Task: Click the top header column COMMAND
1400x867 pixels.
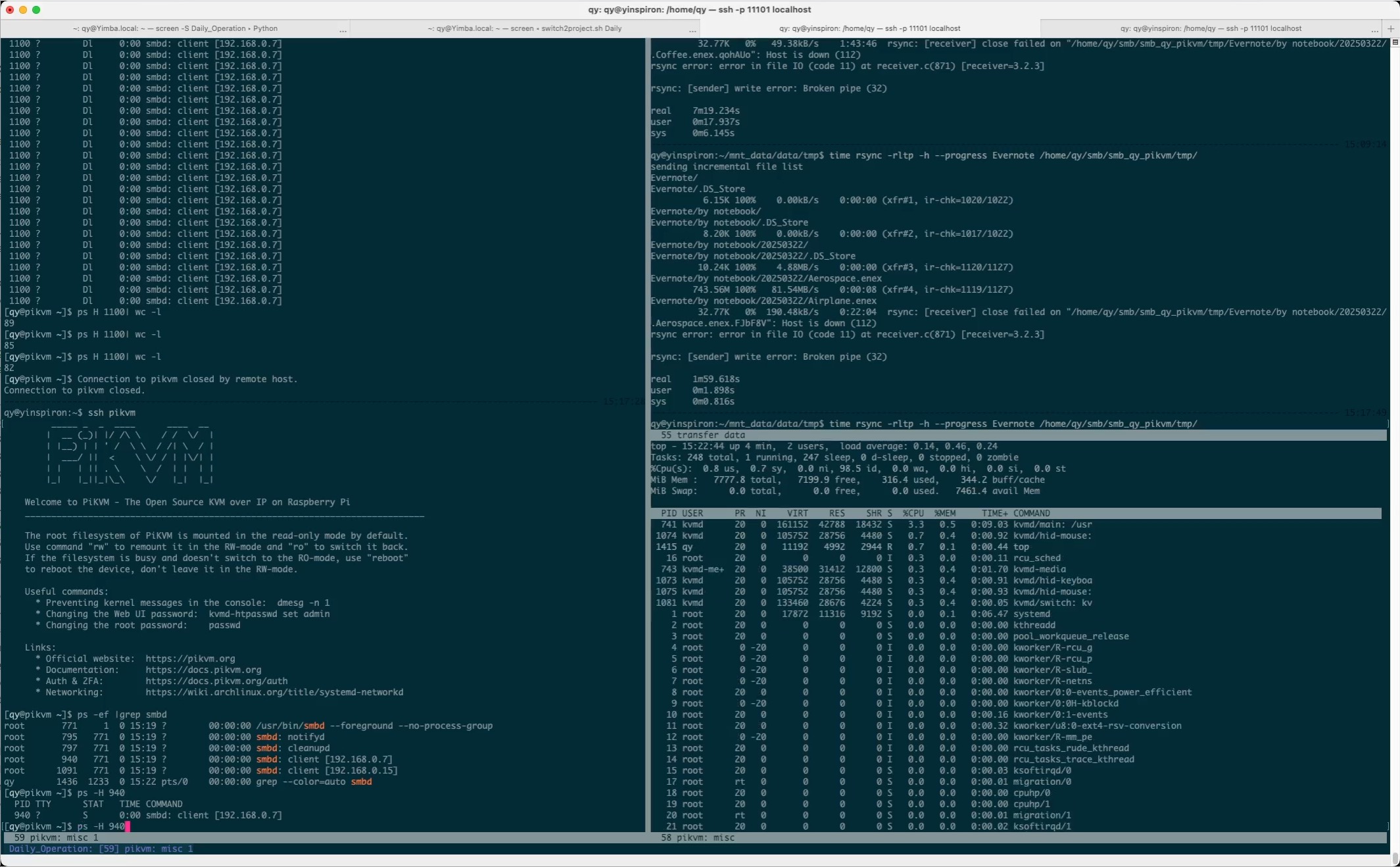Action: click(1032, 513)
